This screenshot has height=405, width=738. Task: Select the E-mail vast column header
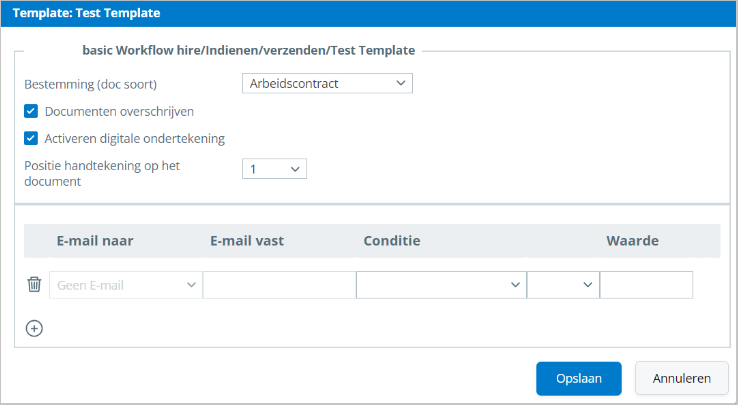(249, 241)
